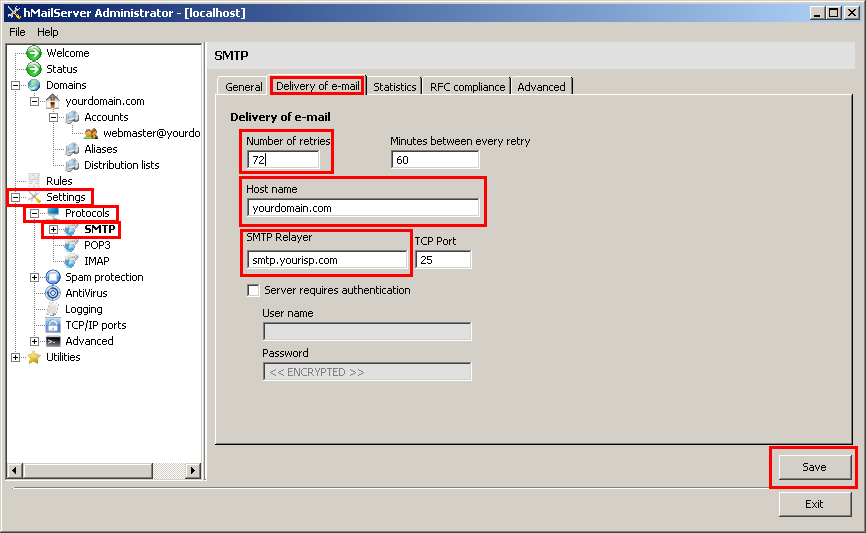Click the Logging icon
This screenshot has height=533, width=866.
[53, 309]
